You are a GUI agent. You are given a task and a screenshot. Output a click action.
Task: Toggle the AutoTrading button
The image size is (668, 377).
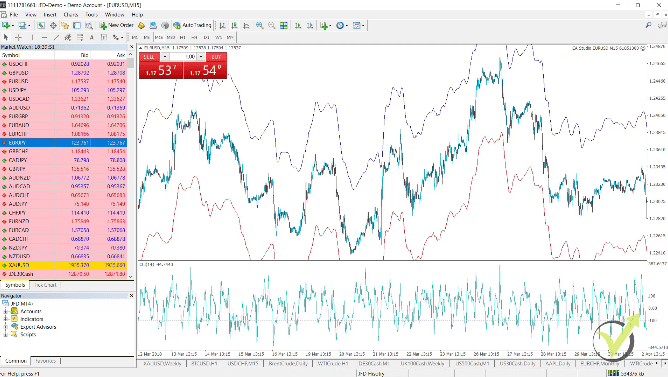pyautogui.click(x=192, y=26)
